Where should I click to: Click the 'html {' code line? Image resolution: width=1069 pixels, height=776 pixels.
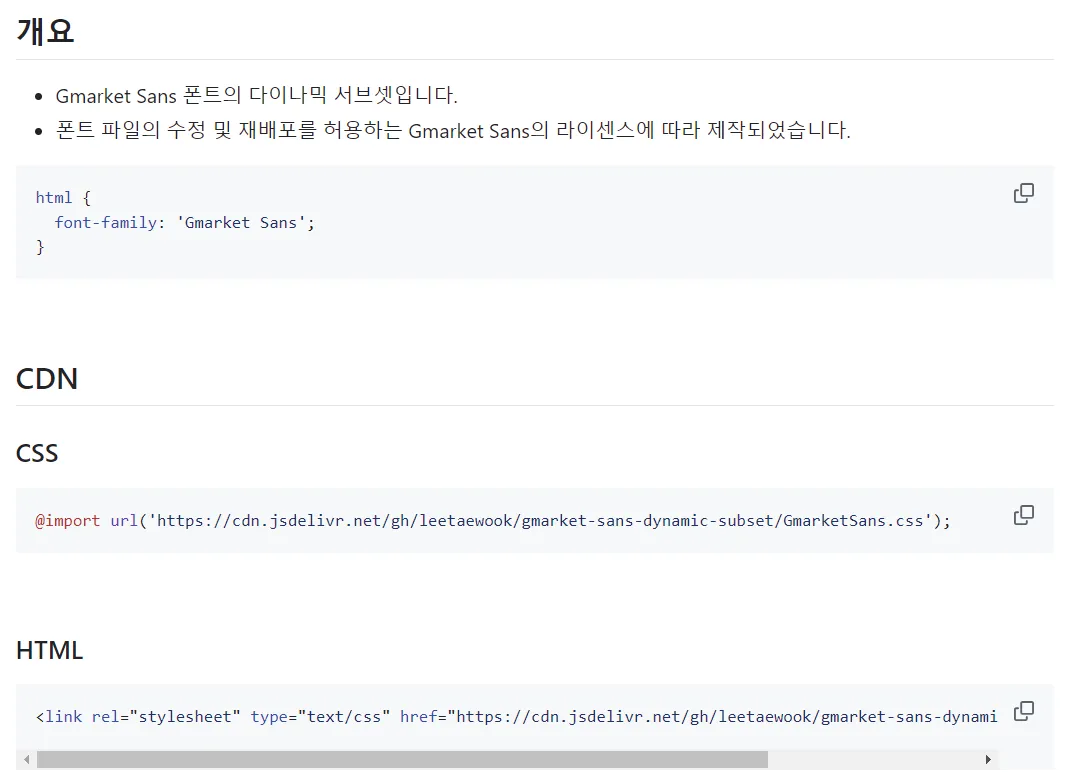[63, 198]
